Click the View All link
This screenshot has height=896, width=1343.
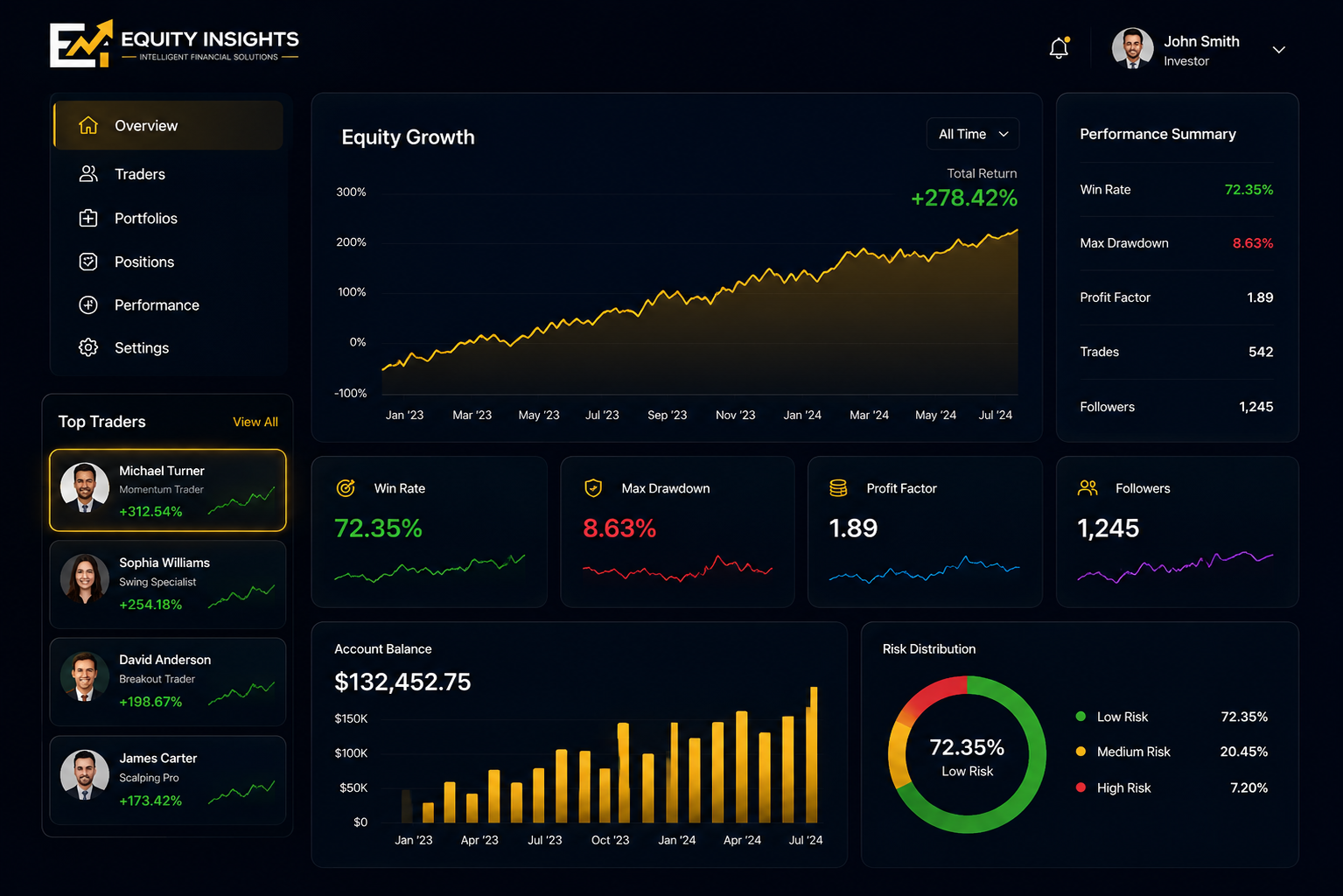pyautogui.click(x=255, y=422)
